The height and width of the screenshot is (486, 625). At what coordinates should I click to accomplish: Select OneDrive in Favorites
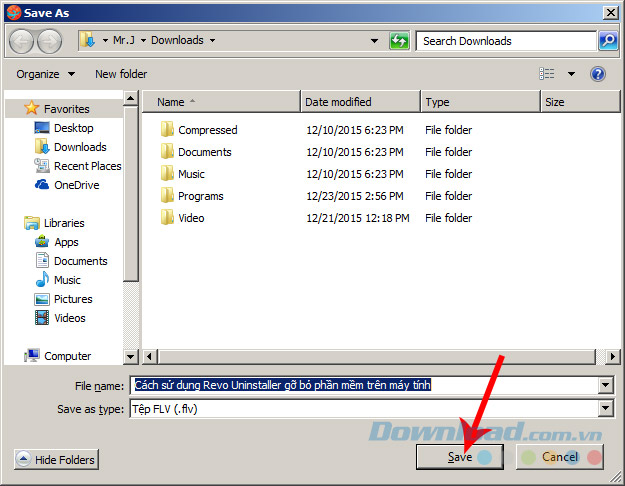click(x=76, y=185)
